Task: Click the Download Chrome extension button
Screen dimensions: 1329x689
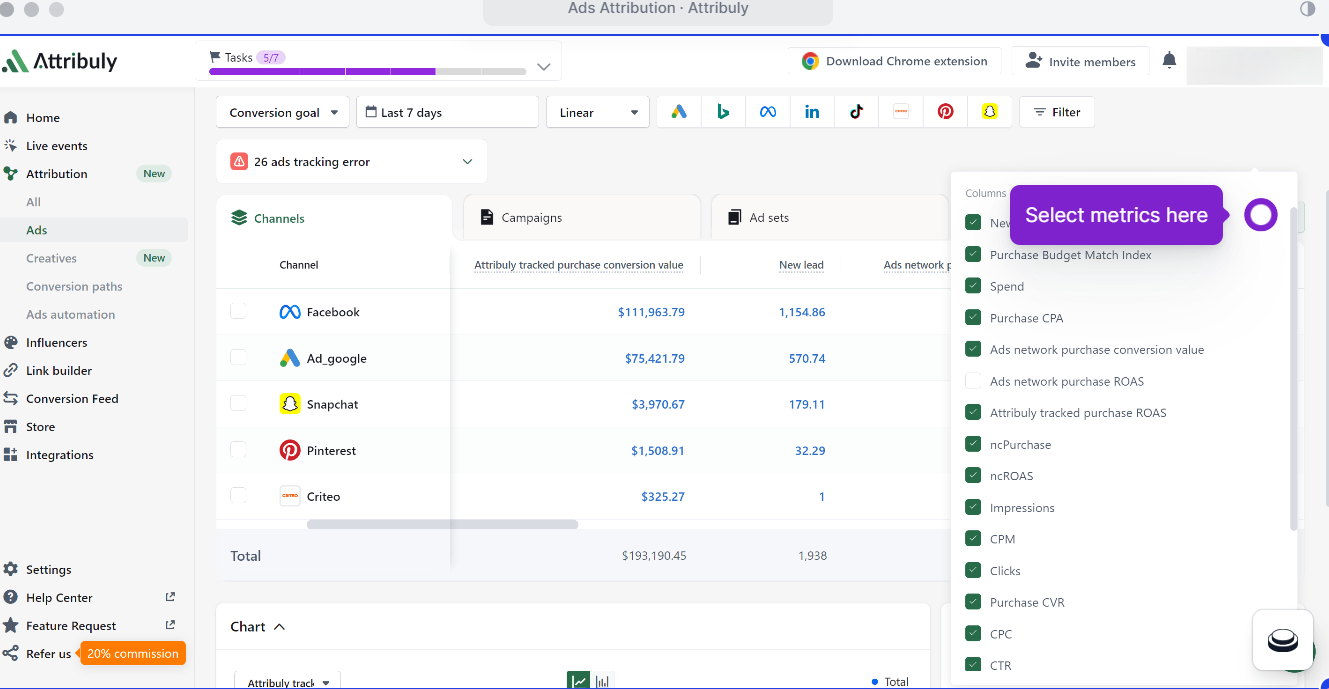Action: 893,60
